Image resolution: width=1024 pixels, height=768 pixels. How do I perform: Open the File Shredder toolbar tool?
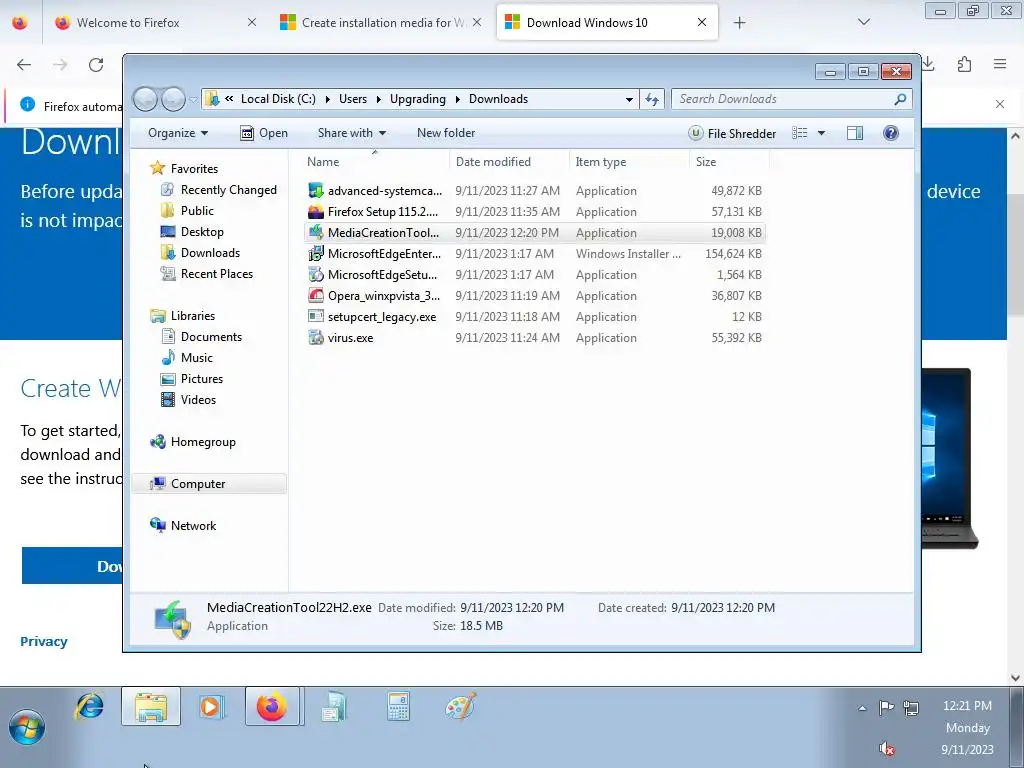point(732,133)
